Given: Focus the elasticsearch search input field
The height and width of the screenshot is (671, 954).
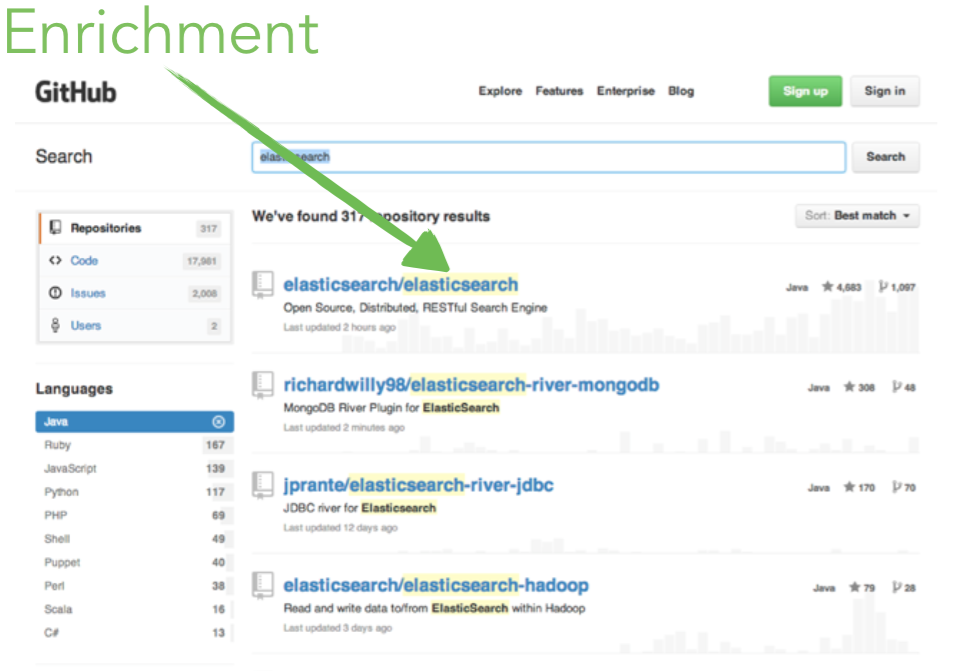Looking at the screenshot, I should pyautogui.click(x=548, y=157).
